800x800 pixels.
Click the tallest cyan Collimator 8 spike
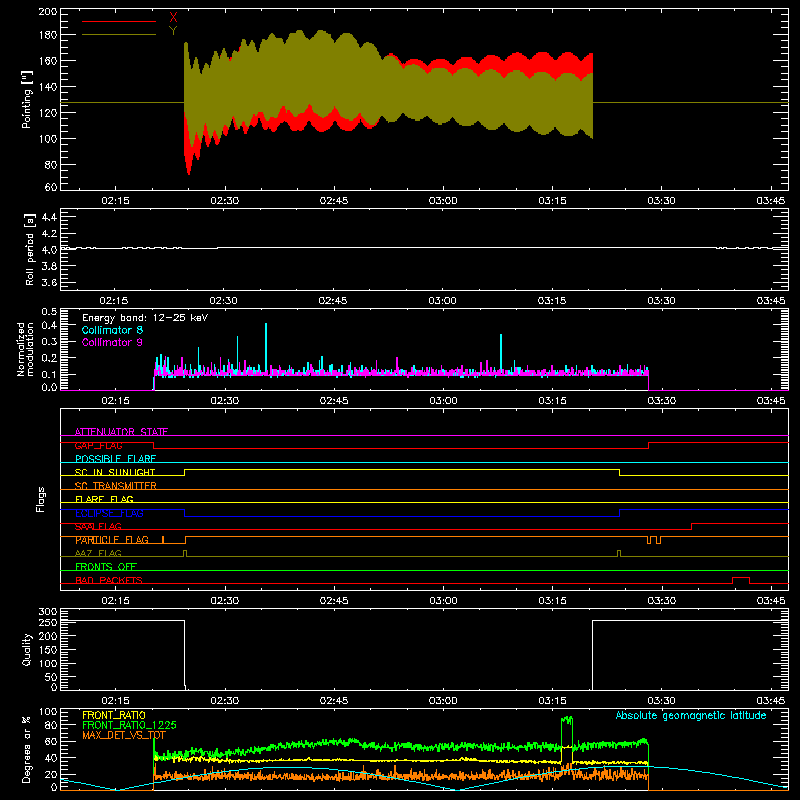(x=266, y=347)
